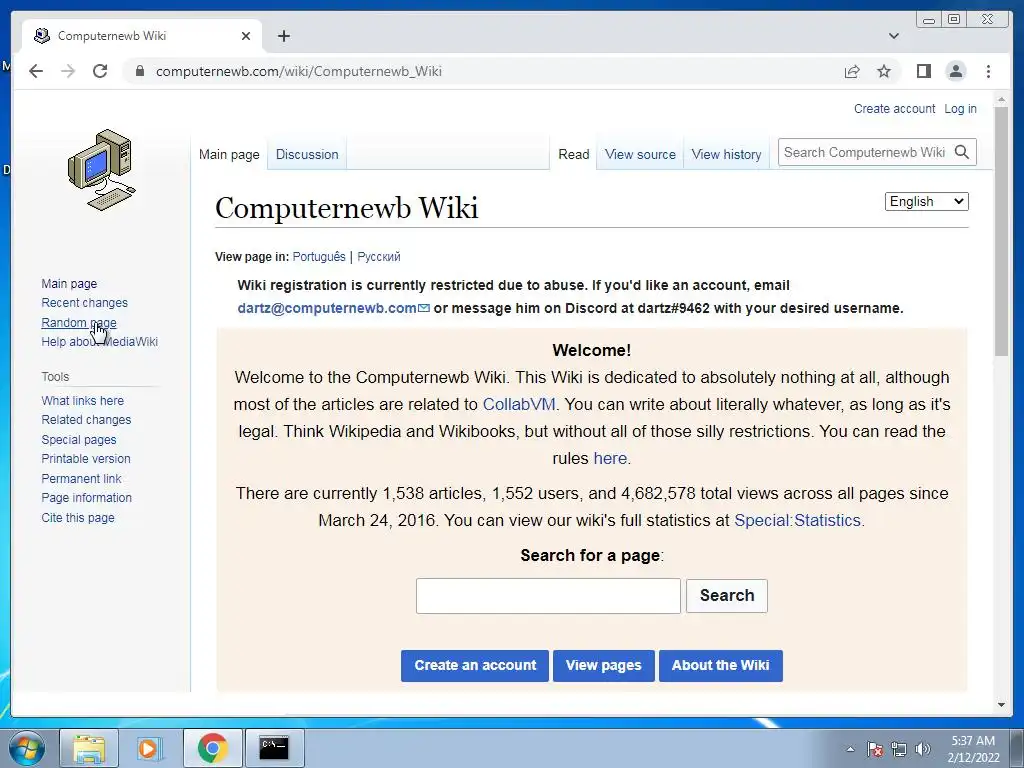Click the Search button

pos(727,596)
